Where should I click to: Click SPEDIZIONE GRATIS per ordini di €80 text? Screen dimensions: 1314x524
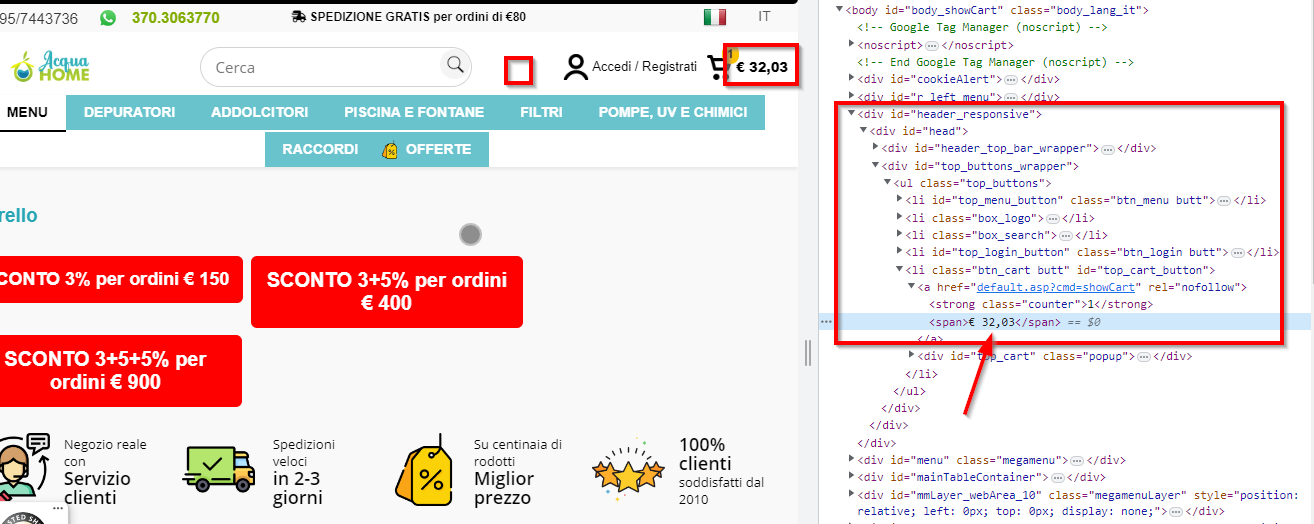pyautogui.click(x=418, y=17)
